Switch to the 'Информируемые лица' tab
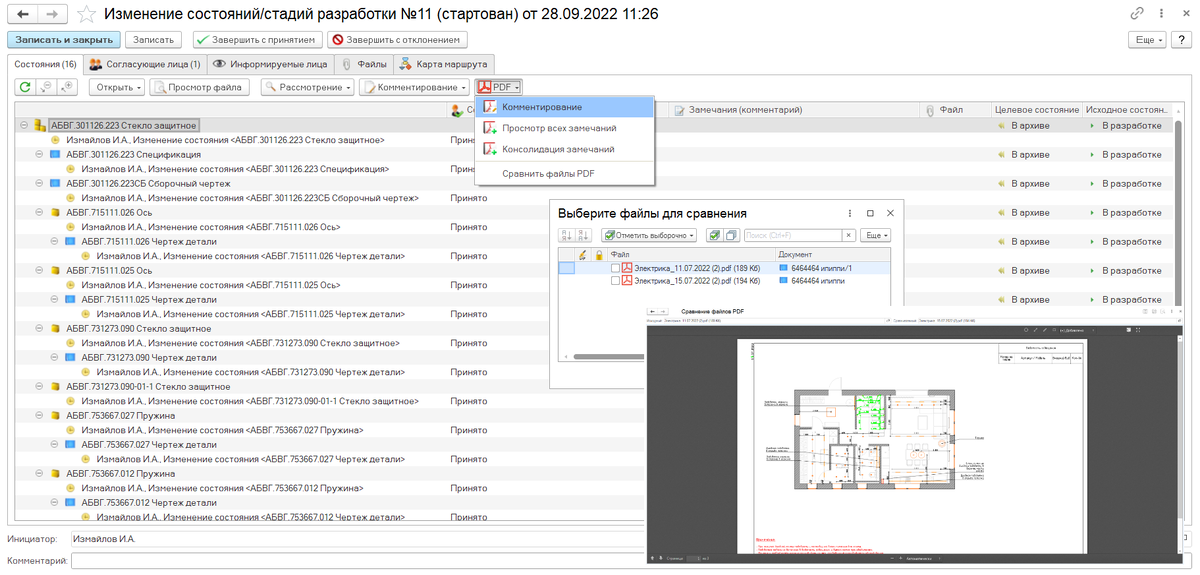This screenshot has width=1200, height=575. (270, 64)
